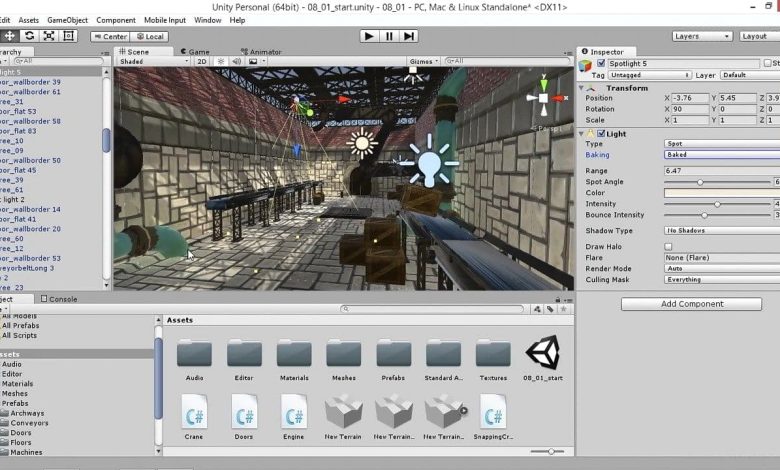The height and width of the screenshot is (470, 780).
Task: Toggle Spotlight 5 object active checkbox
Action: [x=601, y=63]
